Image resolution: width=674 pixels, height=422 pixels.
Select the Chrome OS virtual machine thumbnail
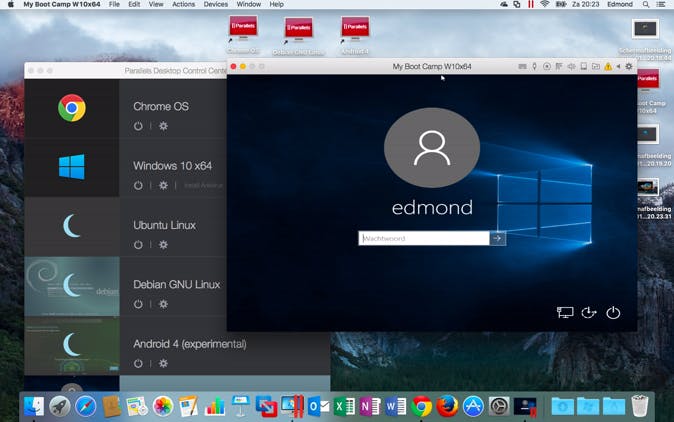click(72, 108)
